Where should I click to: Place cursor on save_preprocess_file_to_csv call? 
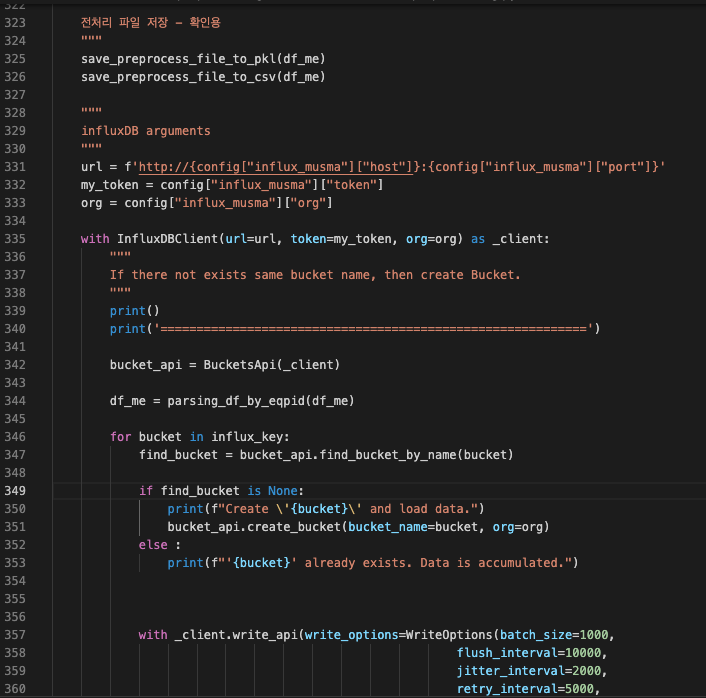click(x=203, y=77)
